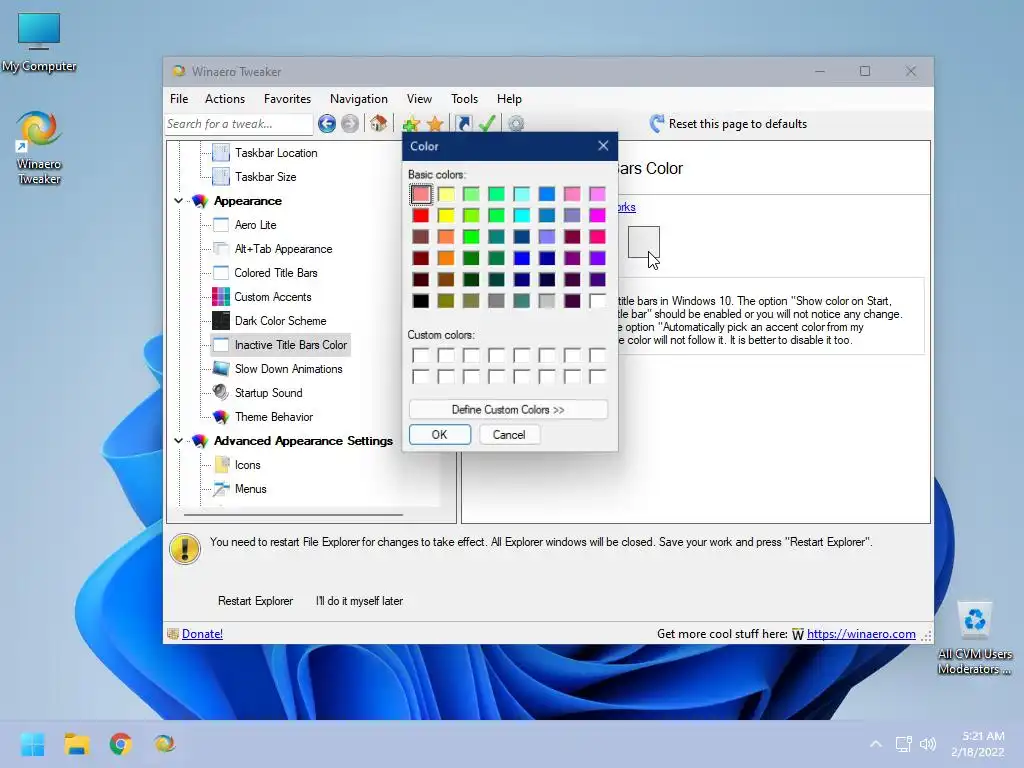Select the Taskbar Location icon
Screen dimensions: 1024x768
tap(221, 153)
